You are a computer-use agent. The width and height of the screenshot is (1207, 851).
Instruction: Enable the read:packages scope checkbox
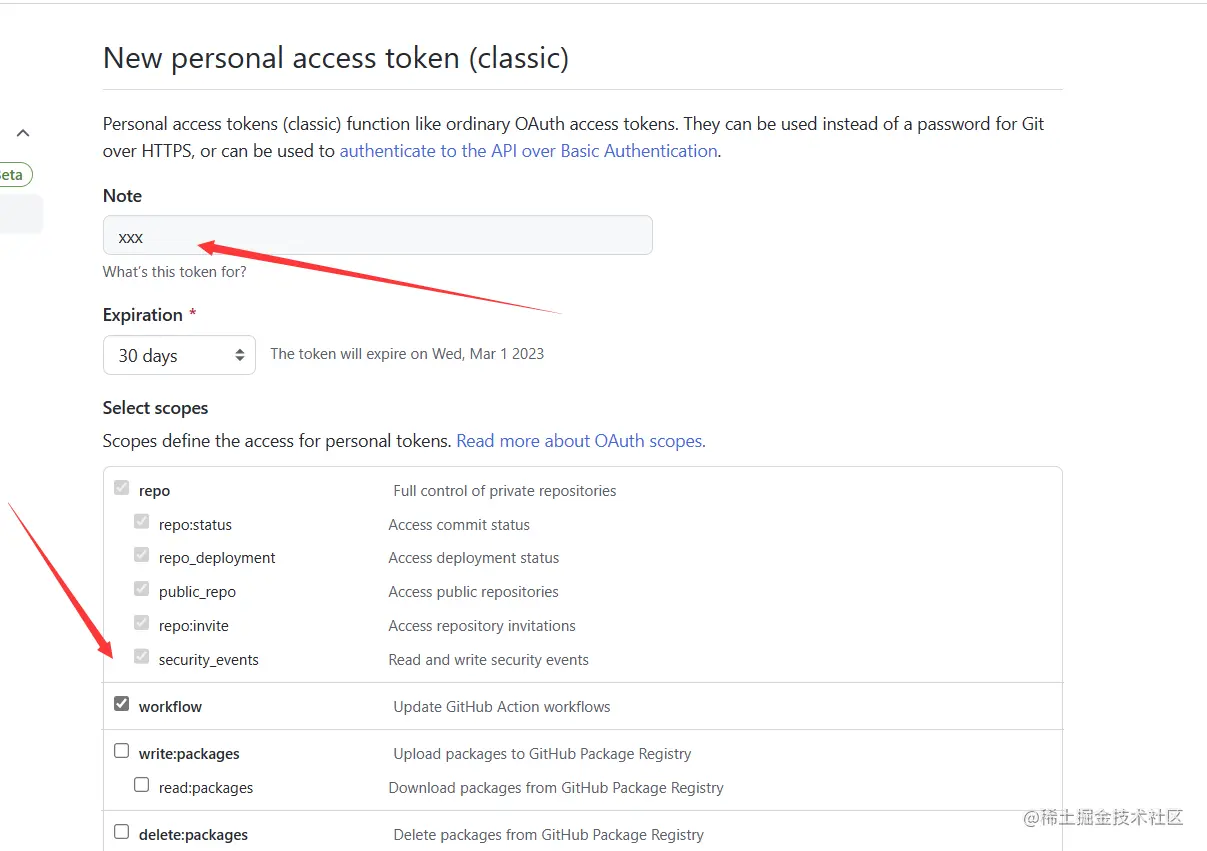coord(142,785)
